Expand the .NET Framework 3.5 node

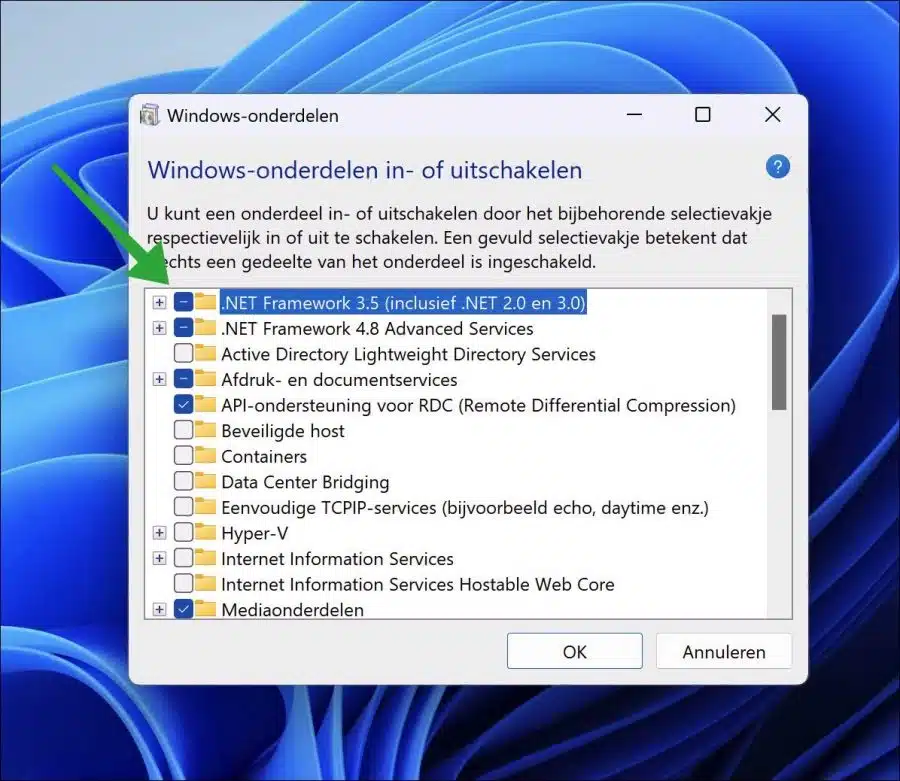(x=159, y=302)
